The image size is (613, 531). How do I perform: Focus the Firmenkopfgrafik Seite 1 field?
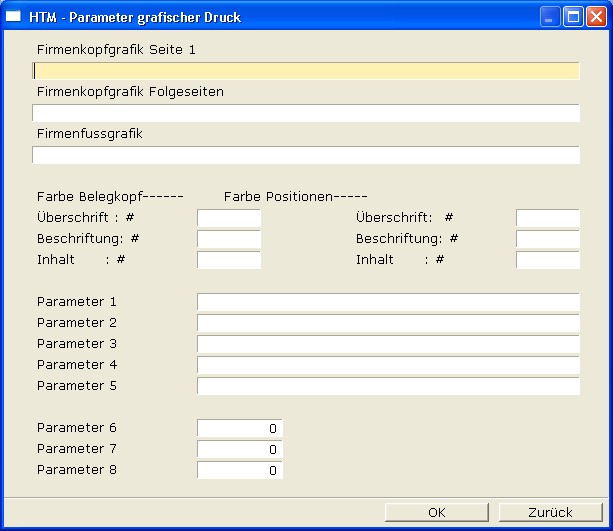click(x=306, y=71)
